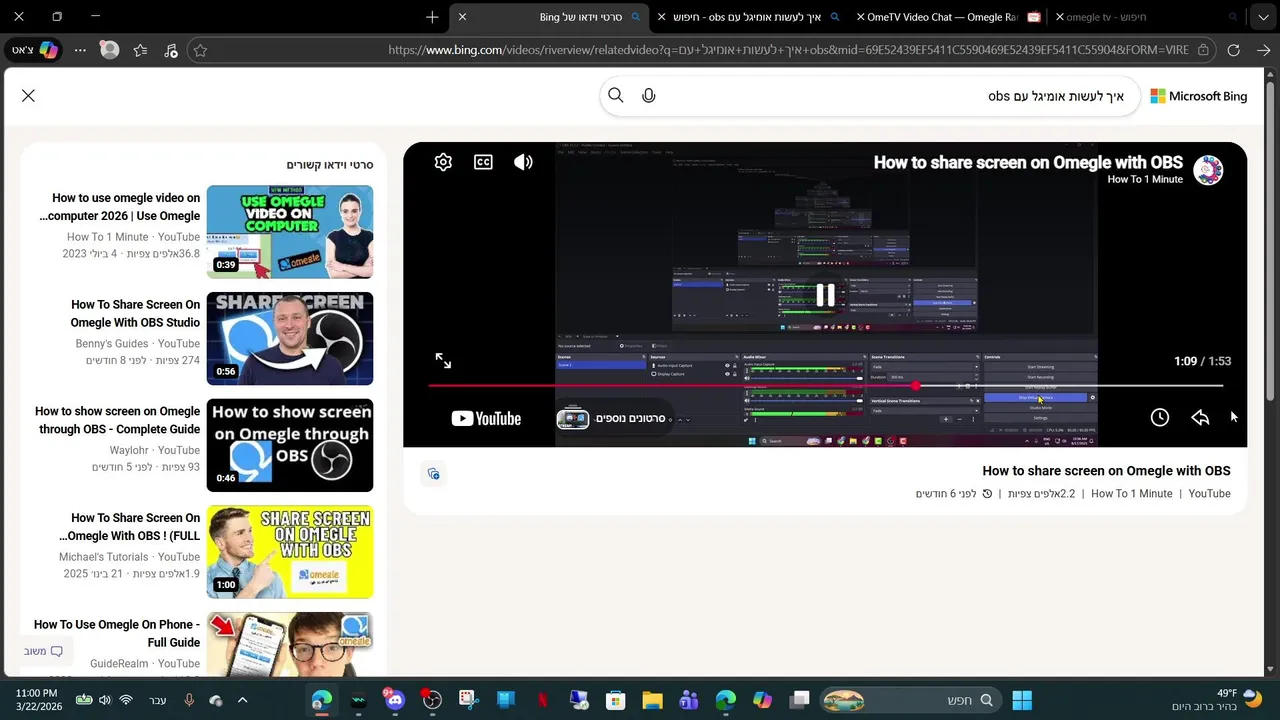1280x720 pixels.
Task: Start voice search with microphone icon
Action: click(649, 96)
